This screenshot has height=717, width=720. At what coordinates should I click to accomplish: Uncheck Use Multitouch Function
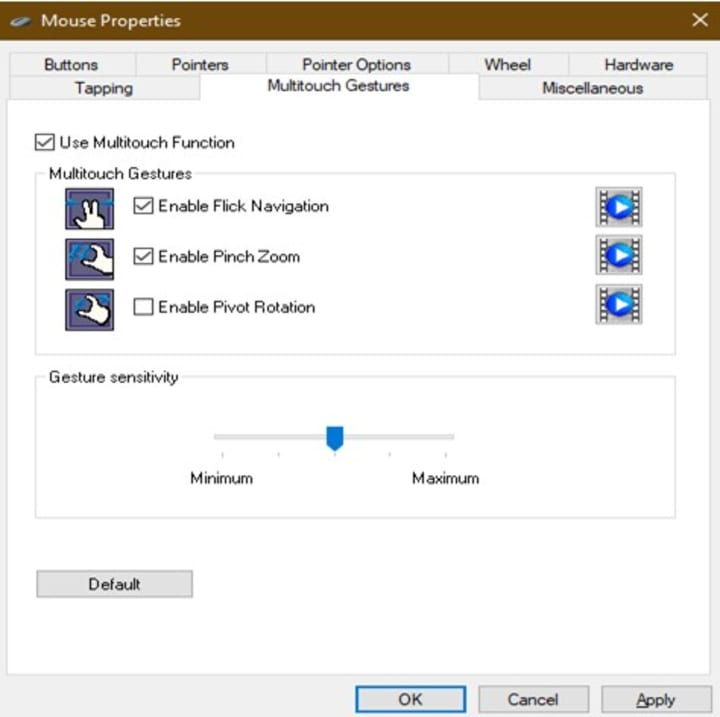[45, 142]
